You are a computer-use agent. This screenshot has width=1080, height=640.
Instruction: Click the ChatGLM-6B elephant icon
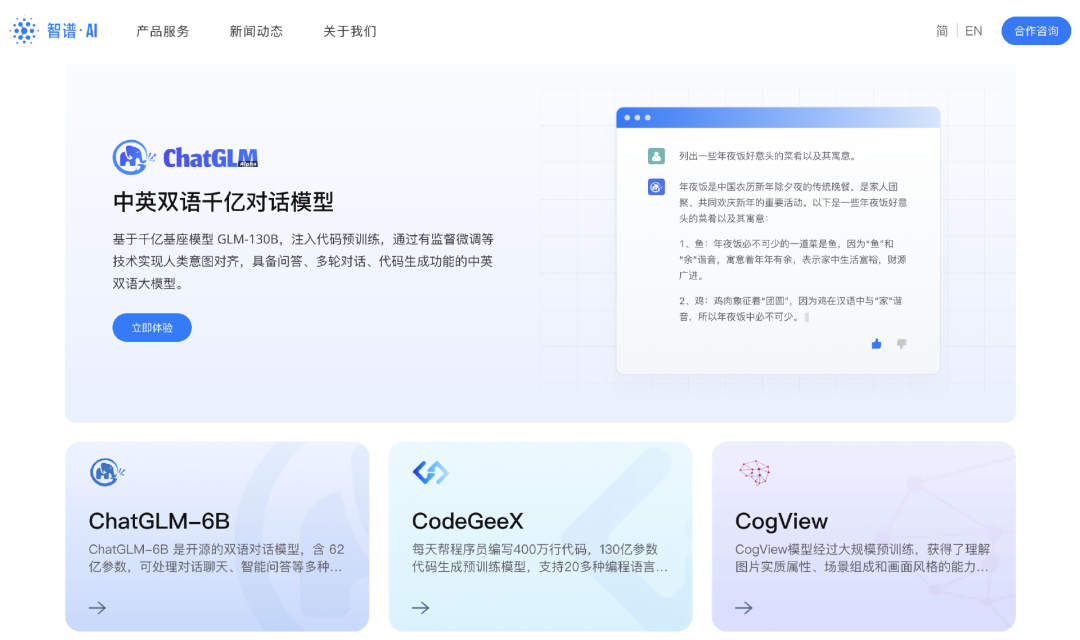tap(107, 473)
